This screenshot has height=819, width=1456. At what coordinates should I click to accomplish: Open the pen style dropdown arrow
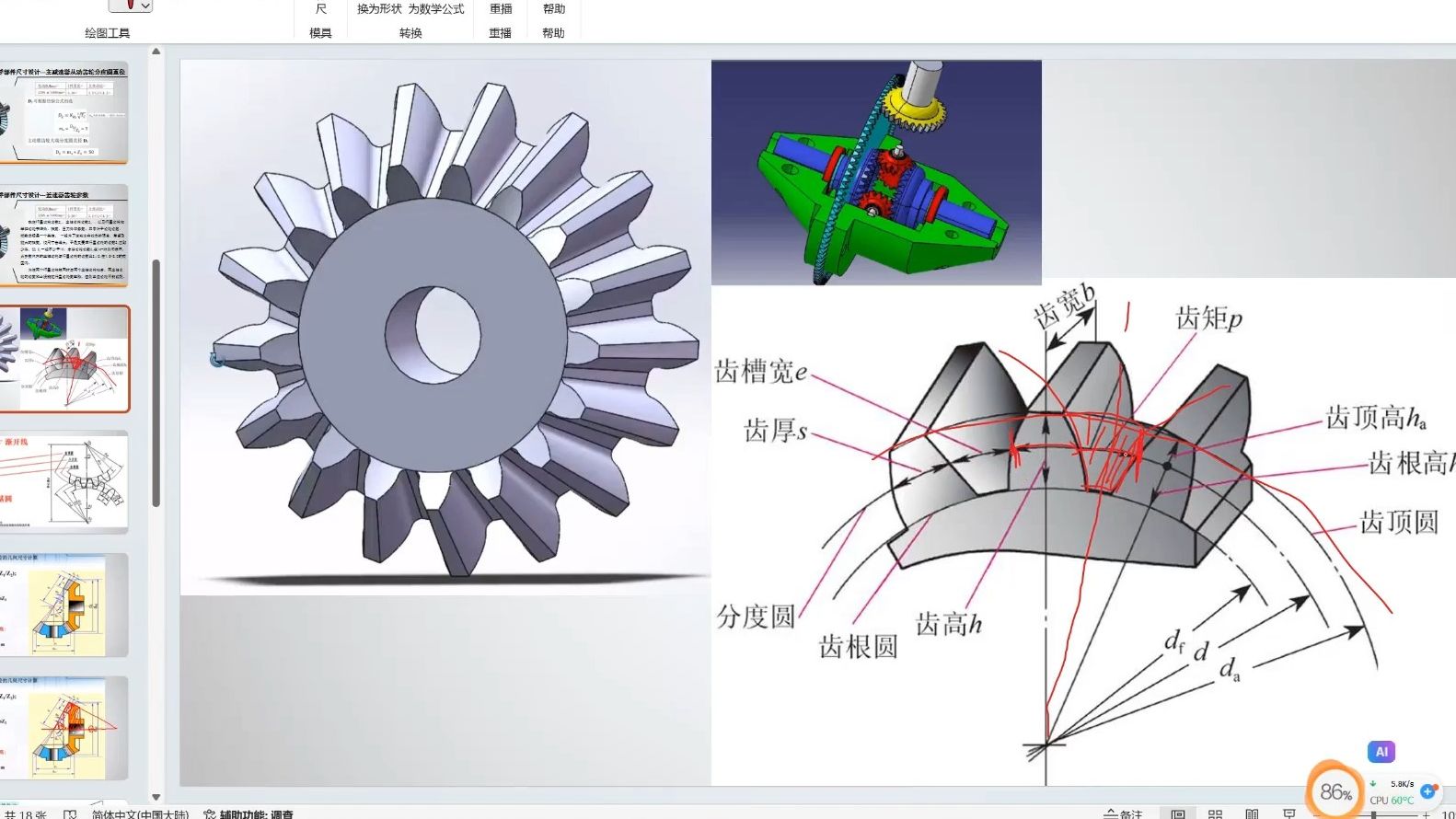(x=144, y=6)
